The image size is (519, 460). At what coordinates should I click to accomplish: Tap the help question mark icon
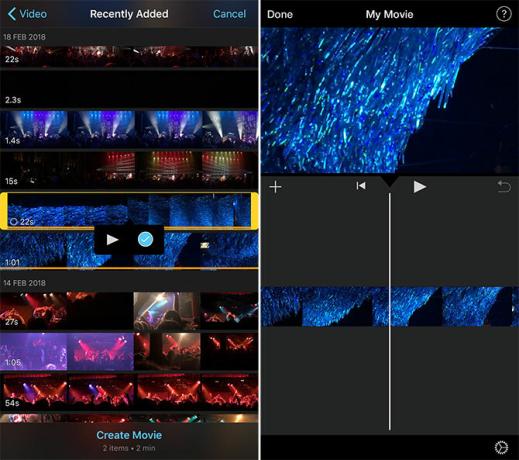[x=503, y=14]
